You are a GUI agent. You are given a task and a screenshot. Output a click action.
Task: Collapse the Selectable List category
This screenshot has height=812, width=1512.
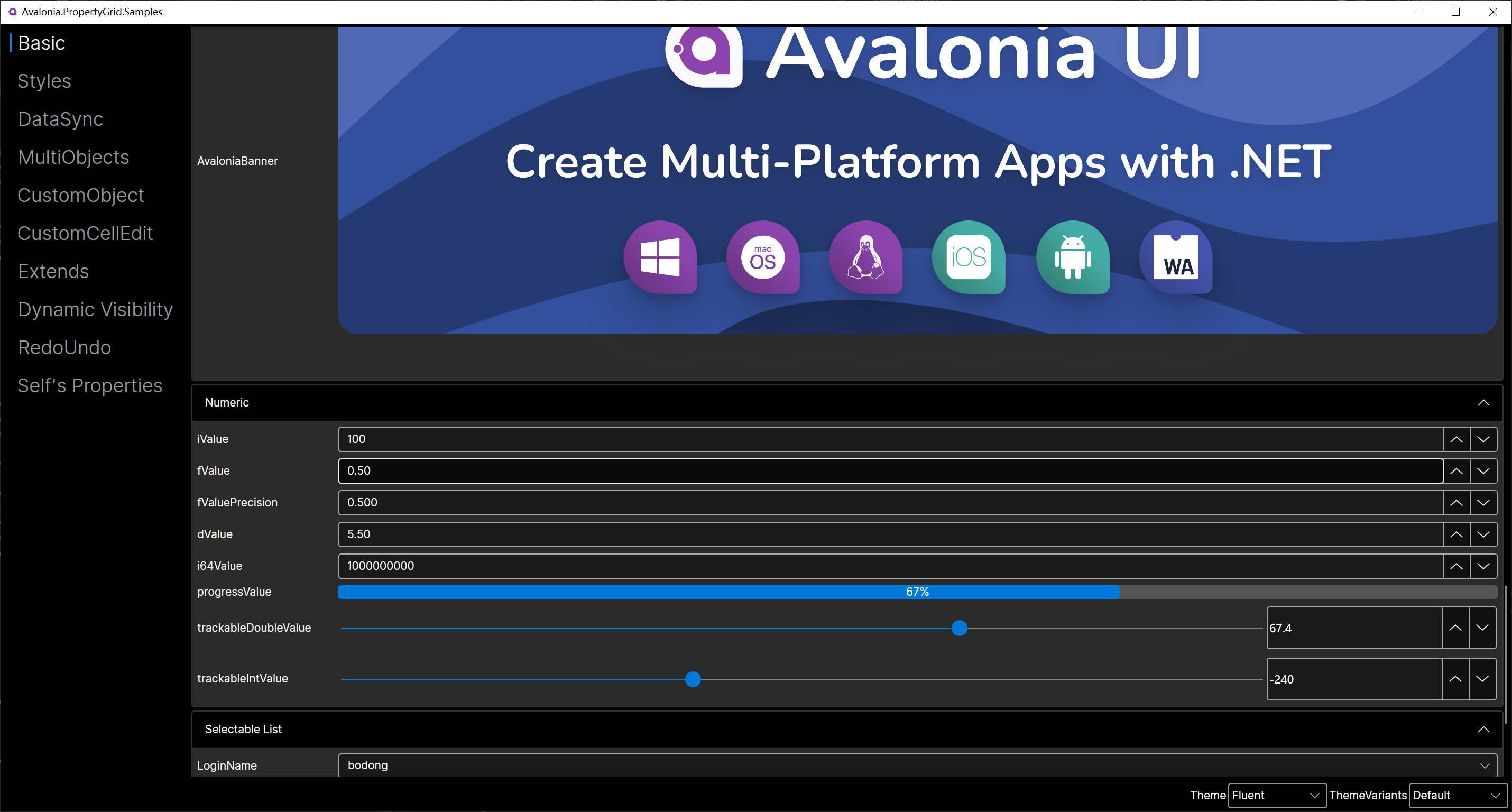1482,729
